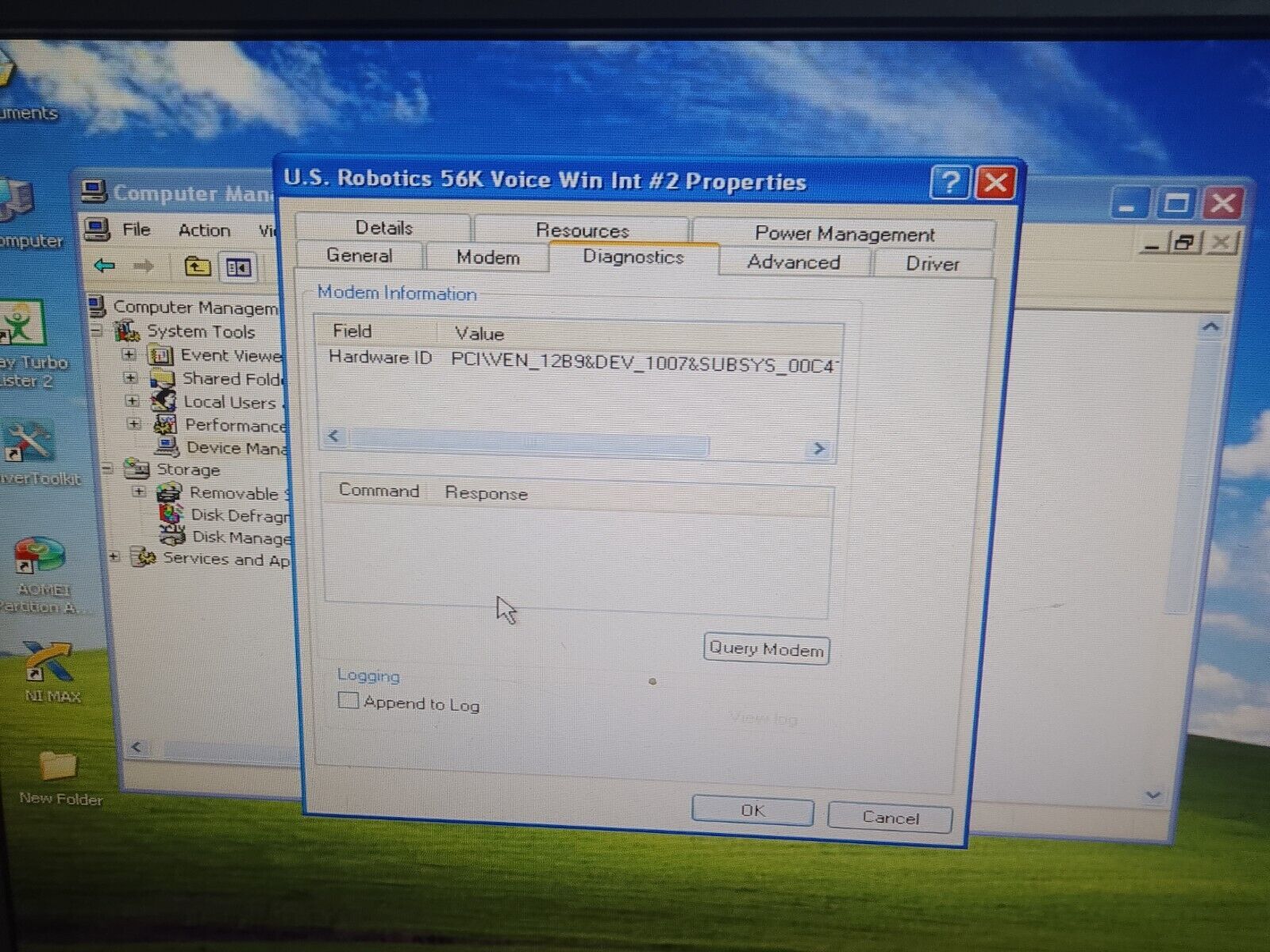Enable the Append to Log checkbox

(348, 700)
